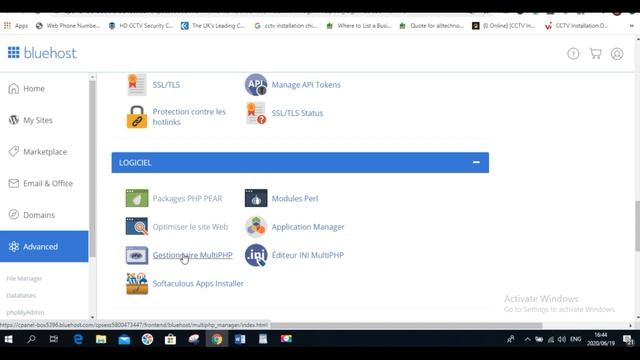Open the Modules Perl link

295,198
